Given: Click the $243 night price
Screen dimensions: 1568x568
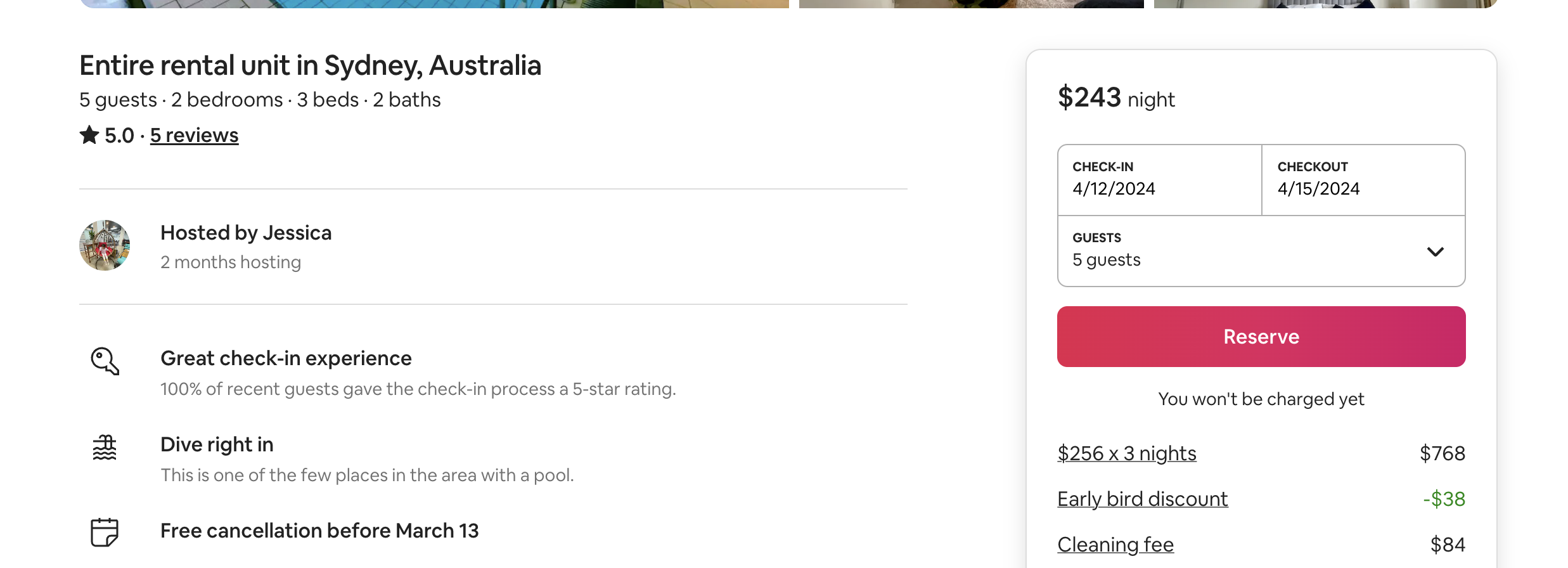Looking at the screenshot, I should pyautogui.click(x=1115, y=98).
